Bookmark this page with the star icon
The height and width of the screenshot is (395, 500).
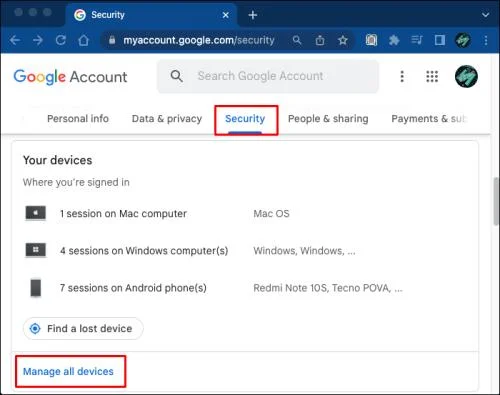(x=343, y=40)
